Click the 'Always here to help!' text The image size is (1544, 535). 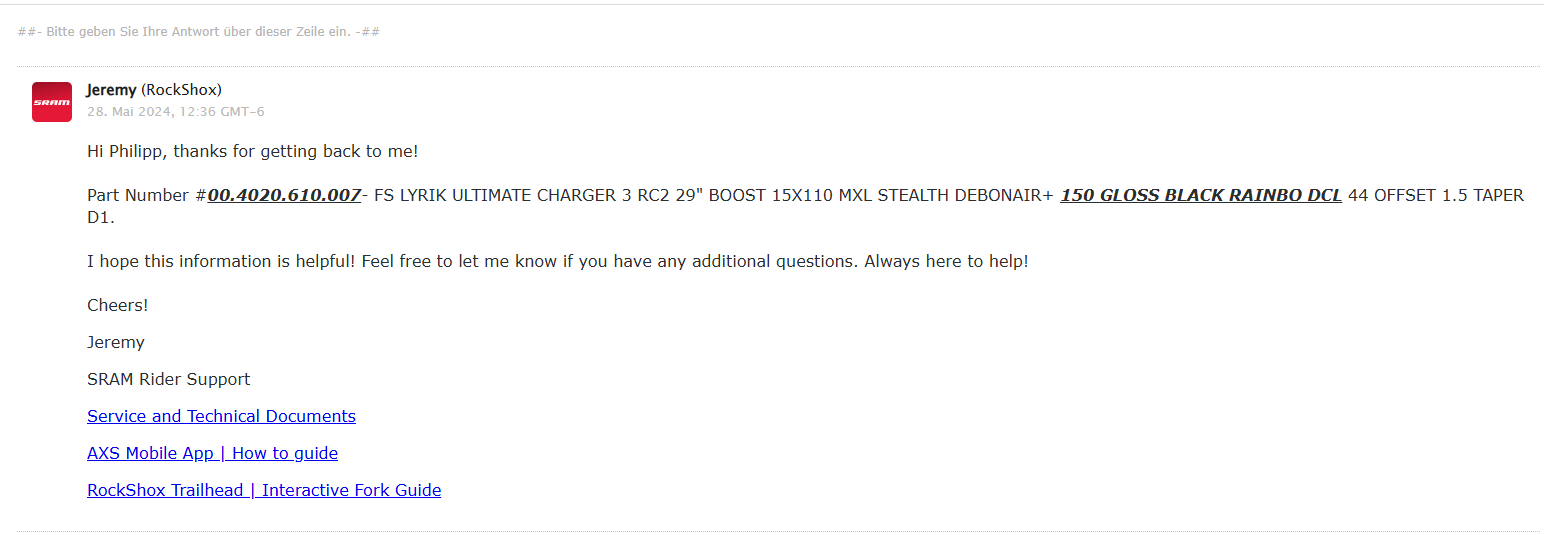pyautogui.click(x=946, y=261)
